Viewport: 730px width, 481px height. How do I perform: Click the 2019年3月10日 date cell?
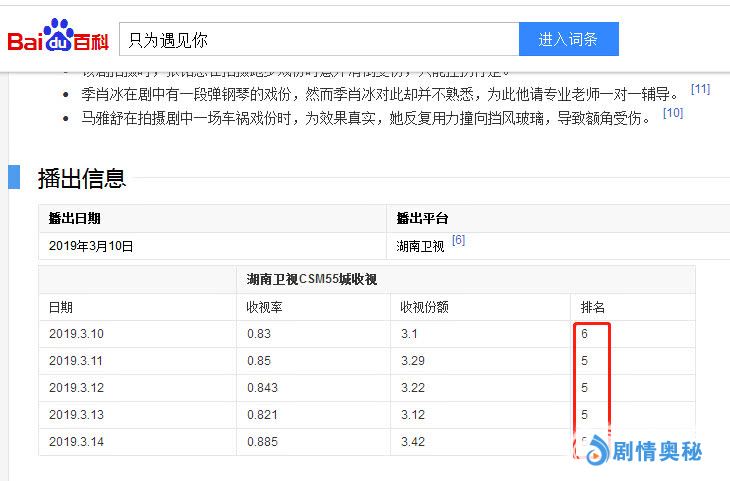tap(91, 246)
